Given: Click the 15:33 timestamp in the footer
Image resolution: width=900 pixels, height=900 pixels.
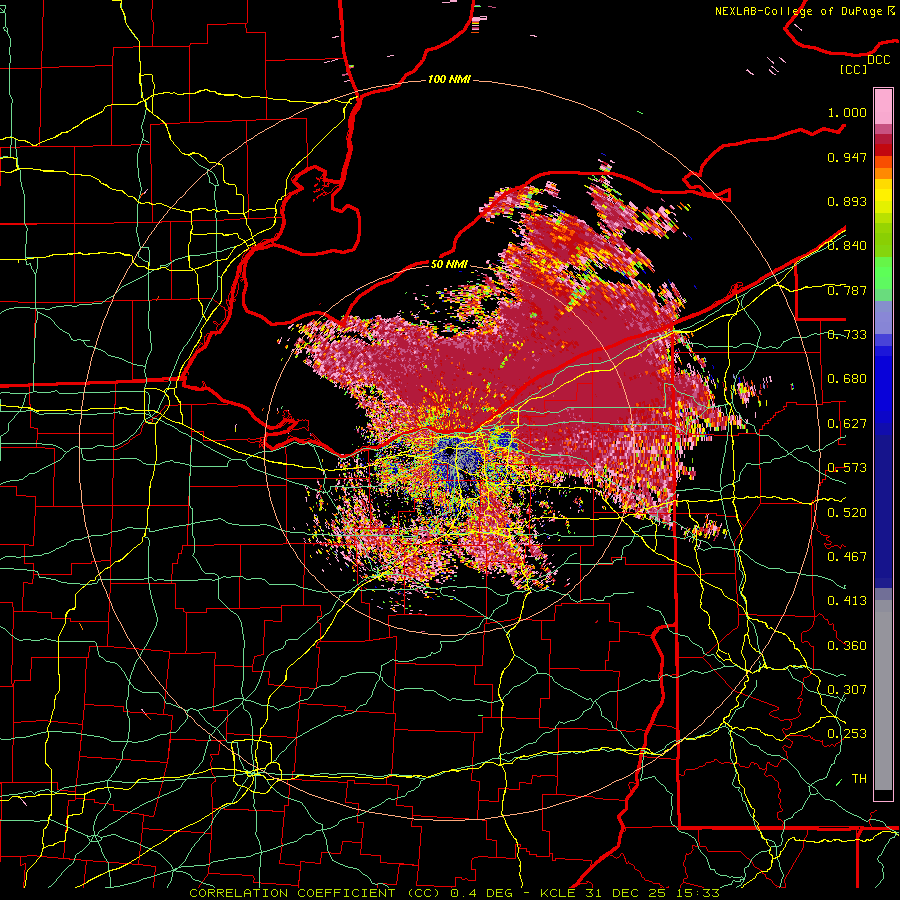Looking at the screenshot, I should 697,893.
